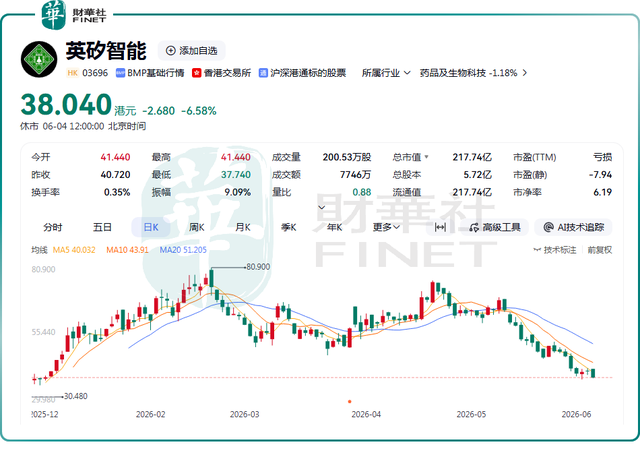
Task: Click the 英矽智能 company logo icon
Action: pos(39,59)
